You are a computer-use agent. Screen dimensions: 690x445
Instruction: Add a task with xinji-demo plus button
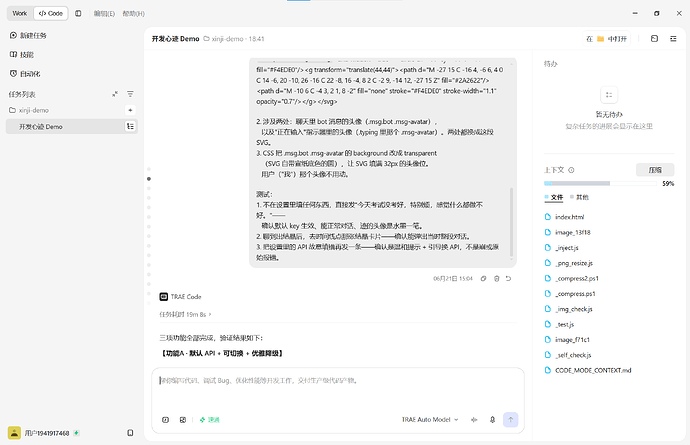pyautogui.click(x=130, y=110)
